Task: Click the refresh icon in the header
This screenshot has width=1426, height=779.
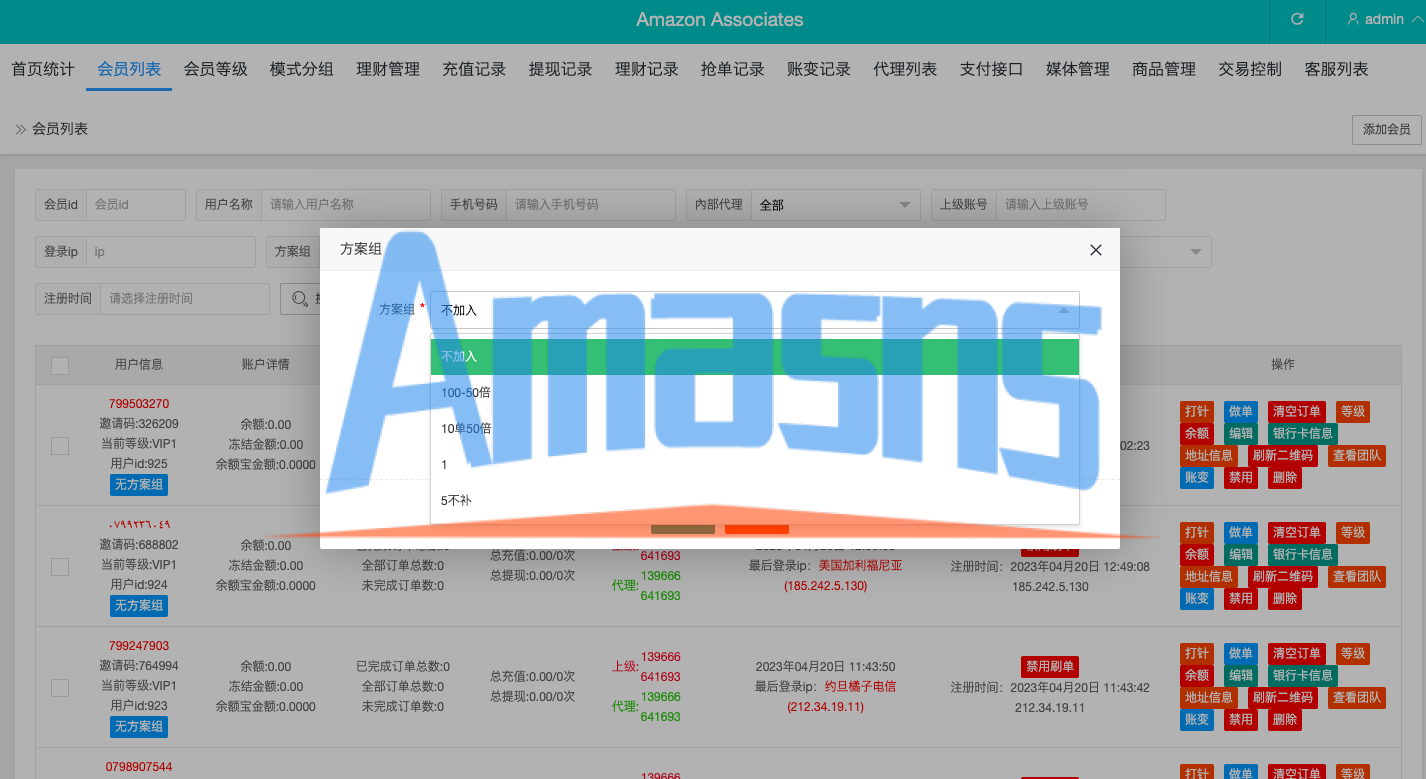Action: tap(1297, 19)
